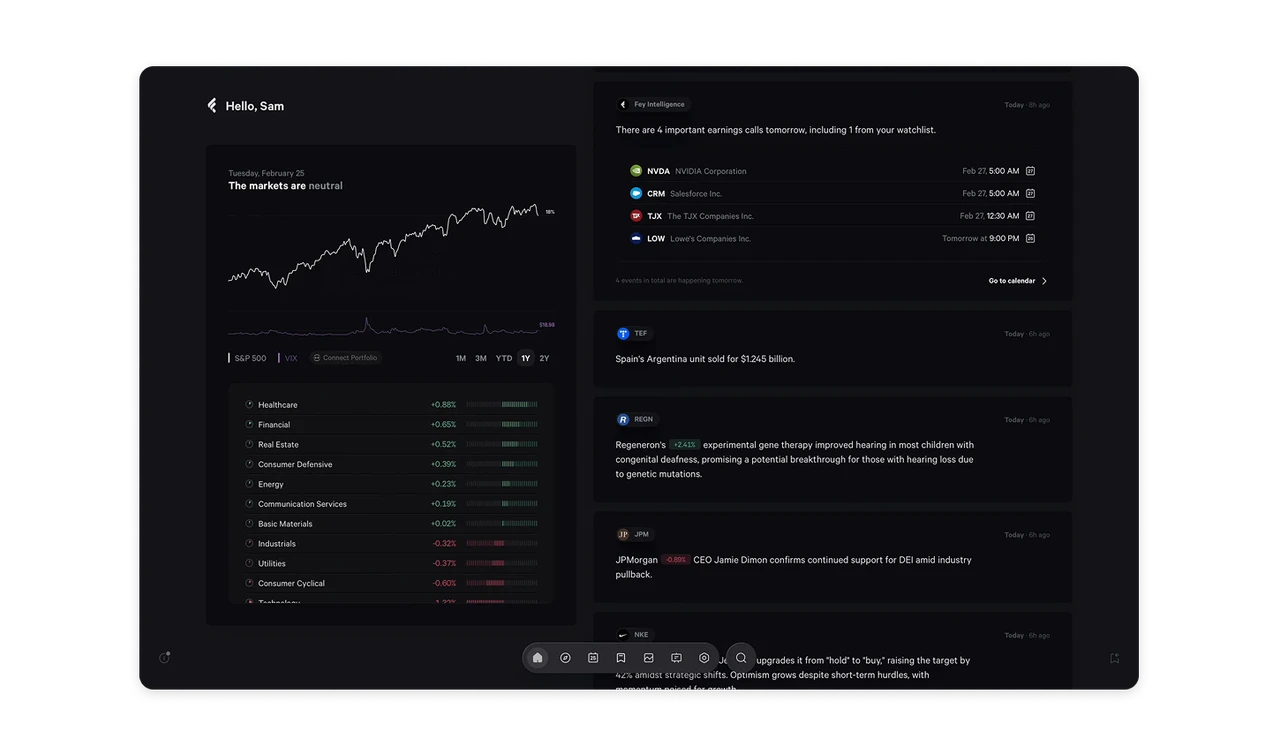Open the Consumer Cyclical sector row
Screen dimensions: 1280x754
click(391, 583)
